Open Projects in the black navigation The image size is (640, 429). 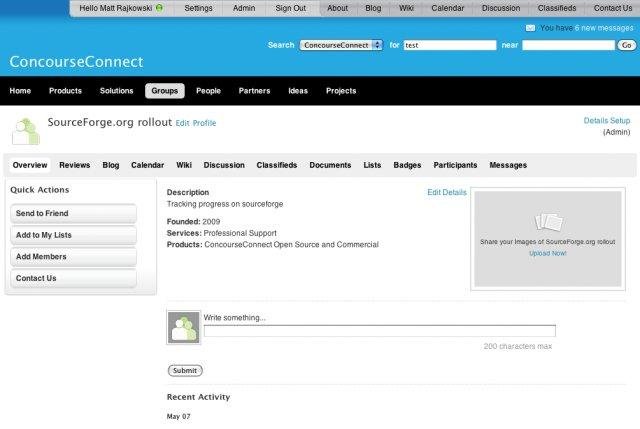[x=341, y=91]
